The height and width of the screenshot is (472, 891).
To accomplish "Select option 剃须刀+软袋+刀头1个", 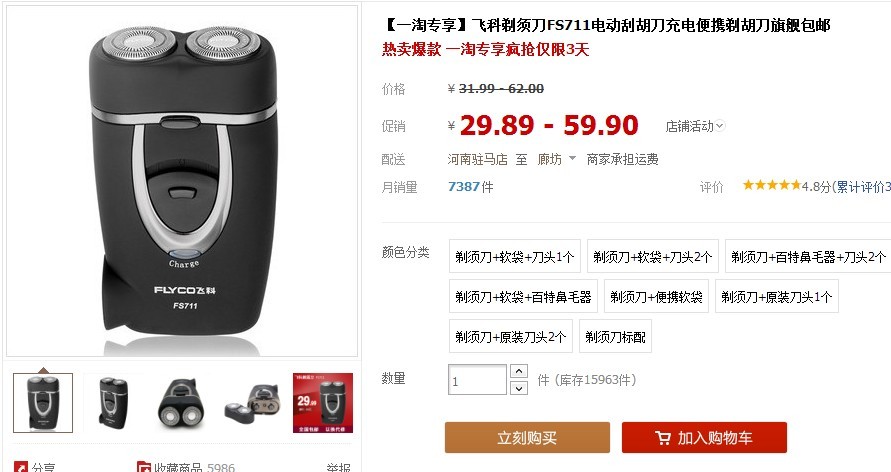I will (x=515, y=257).
